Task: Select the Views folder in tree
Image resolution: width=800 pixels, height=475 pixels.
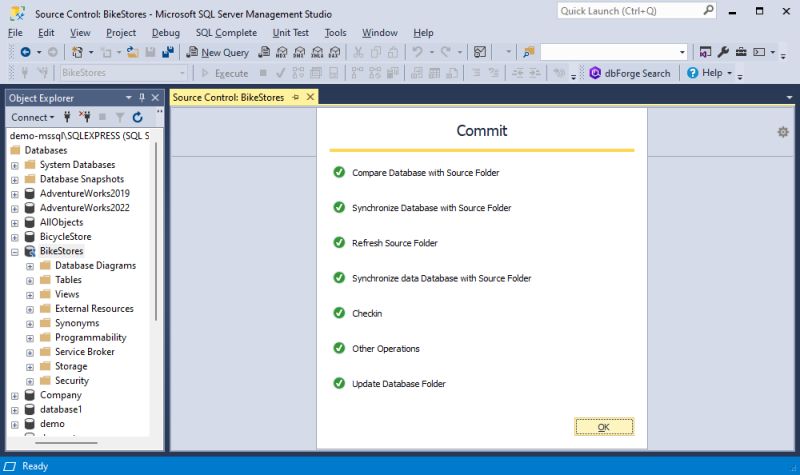Action: tap(67, 294)
